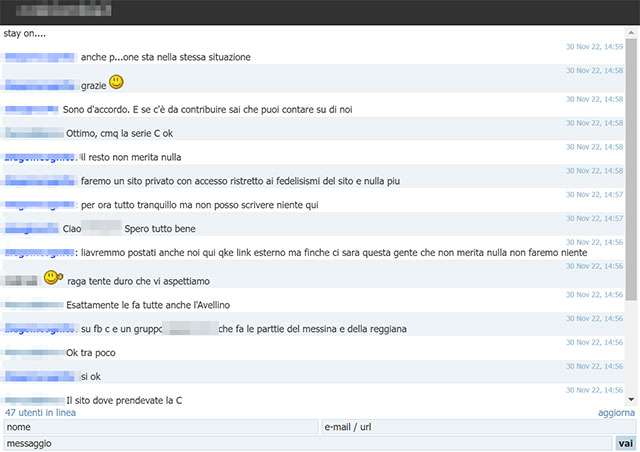Image resolution: width=640 pixels, height=452 pixels.
Task: Click the "si ok" message
Action: coord(91,376)
